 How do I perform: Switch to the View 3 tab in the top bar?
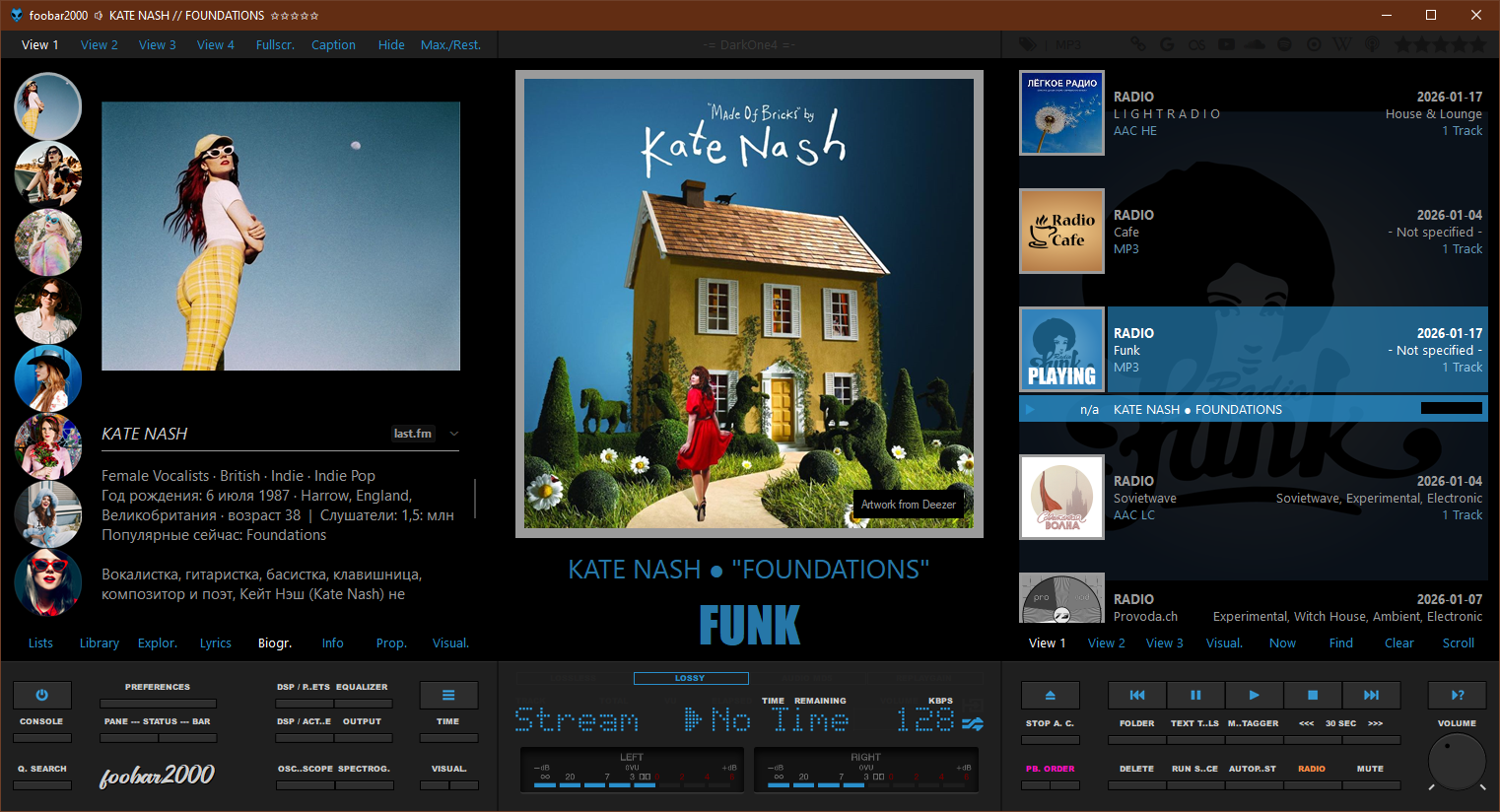click(158, 44)
